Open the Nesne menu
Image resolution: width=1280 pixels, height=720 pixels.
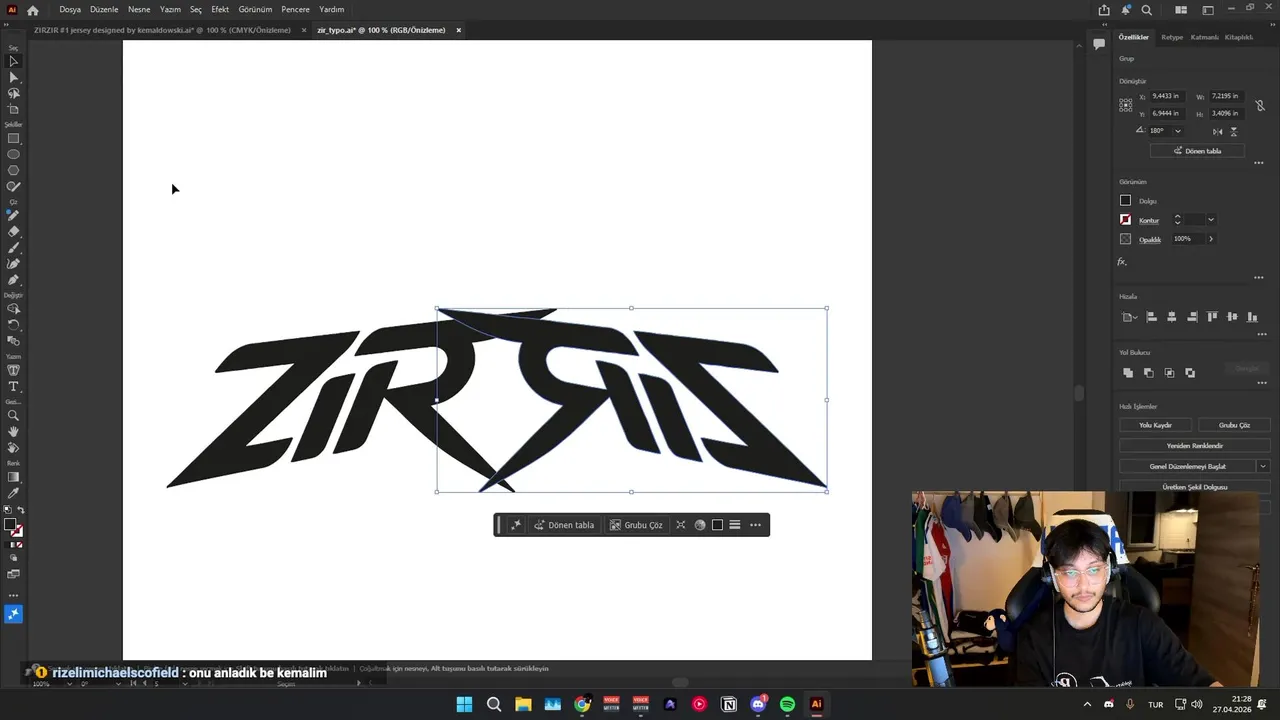(139, 10)
